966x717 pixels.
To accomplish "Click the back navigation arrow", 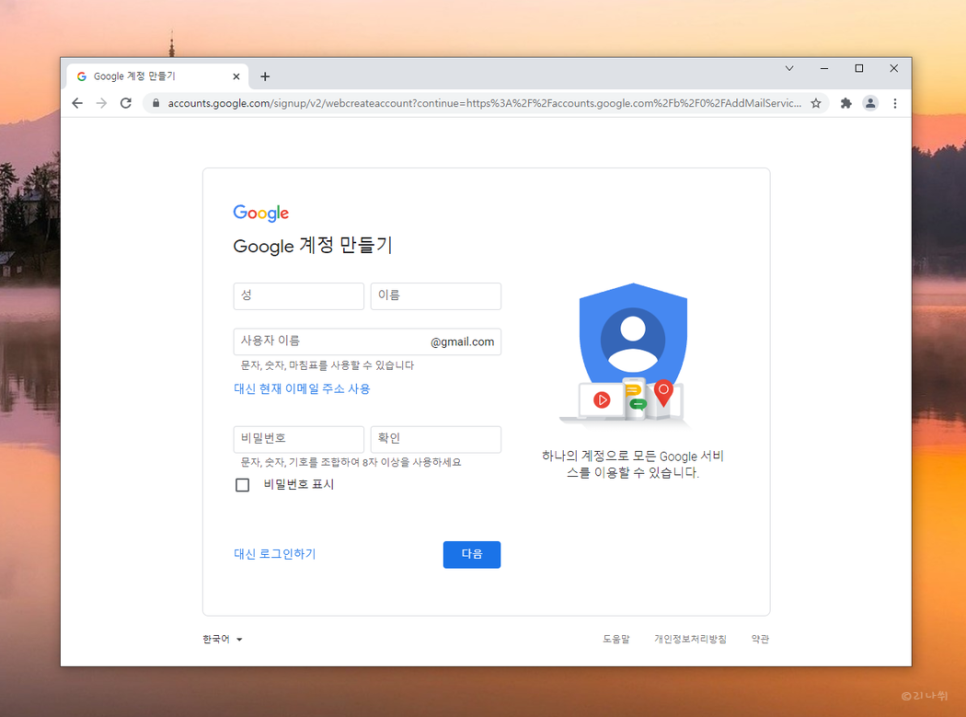I will pyautogui.click(x=77, y=103).
